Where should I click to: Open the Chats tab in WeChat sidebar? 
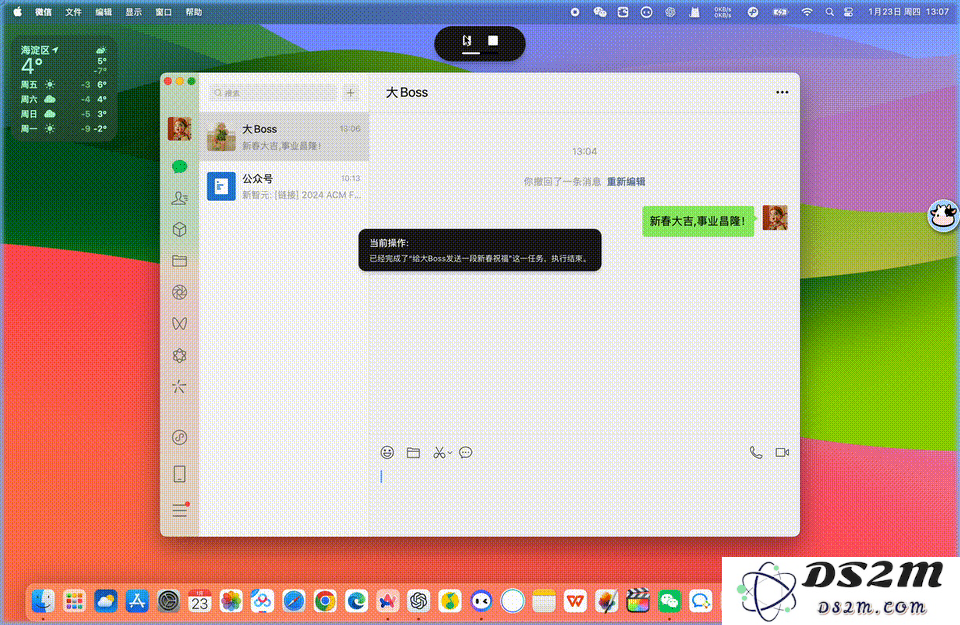(x=179, y=167)
